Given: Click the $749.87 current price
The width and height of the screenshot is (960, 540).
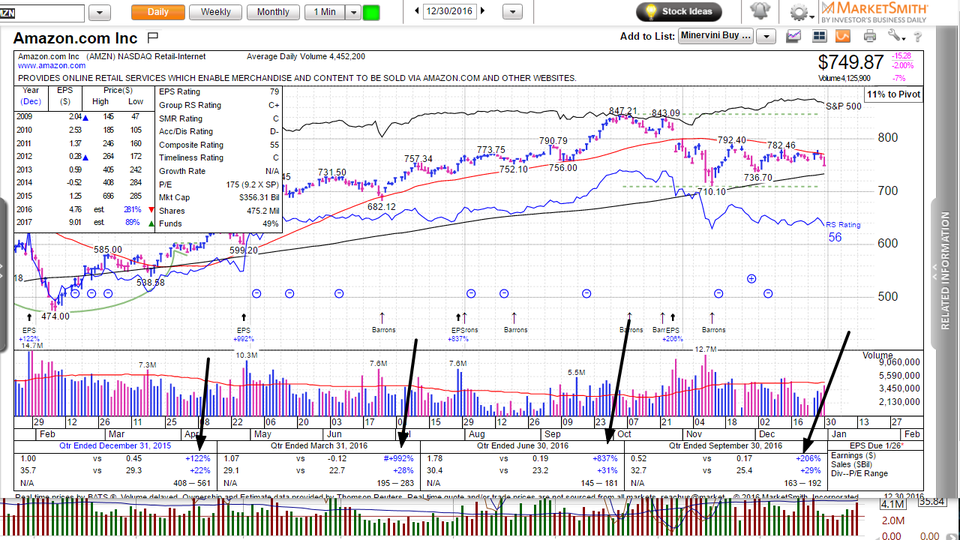Looking at the screenshot, I should 851,62.
